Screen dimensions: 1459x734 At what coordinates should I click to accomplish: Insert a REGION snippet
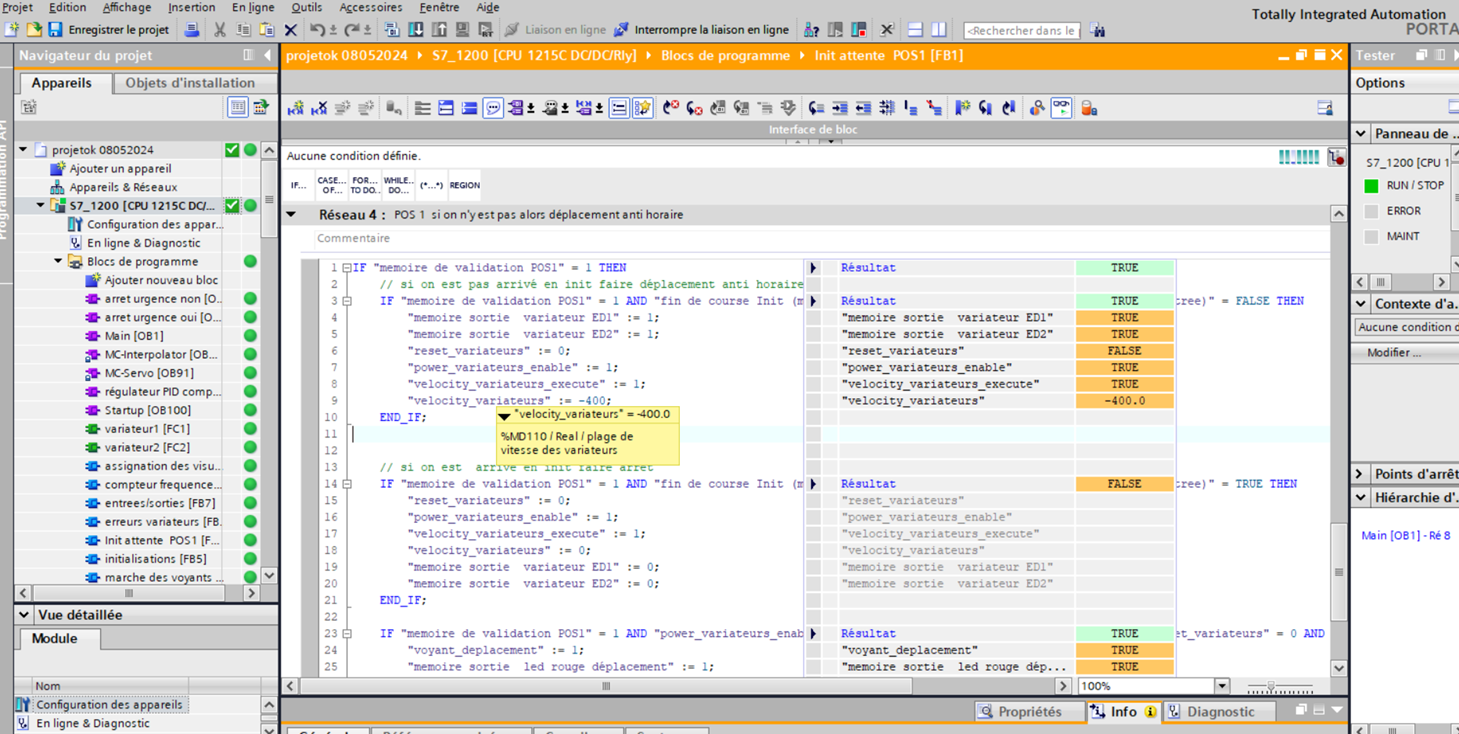coord(464,185)
